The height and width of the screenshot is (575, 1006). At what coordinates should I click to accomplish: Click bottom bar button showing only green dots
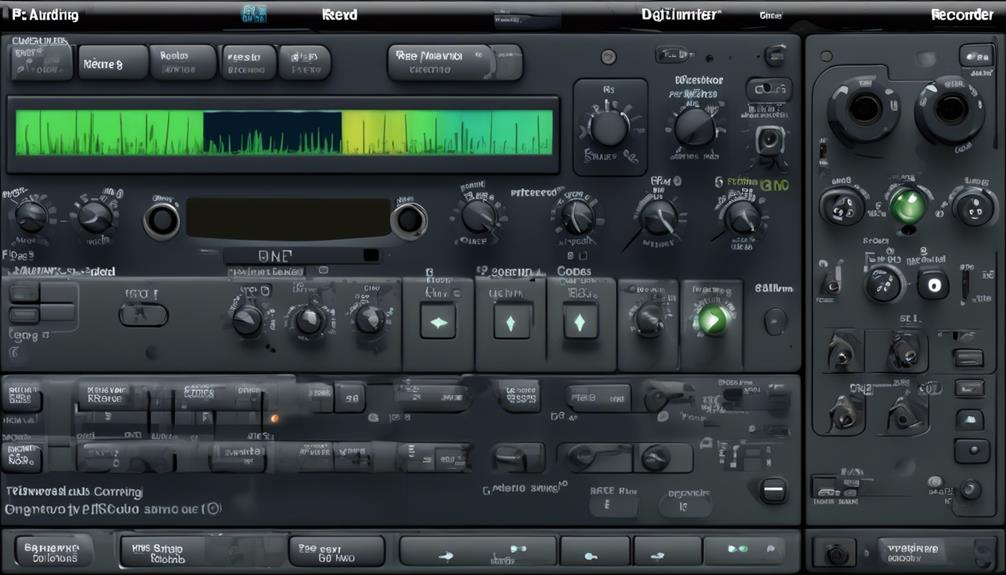[744, 551]
